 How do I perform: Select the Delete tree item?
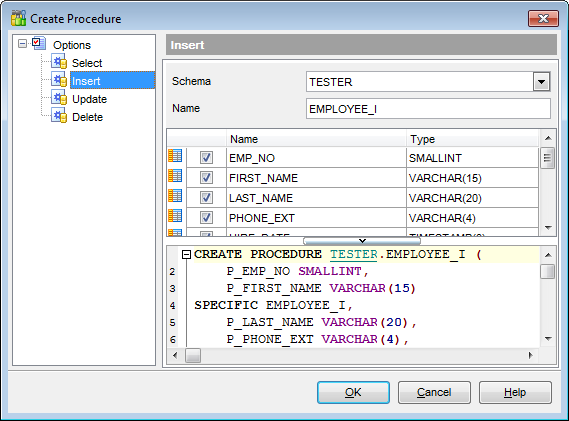click(87, 117)
